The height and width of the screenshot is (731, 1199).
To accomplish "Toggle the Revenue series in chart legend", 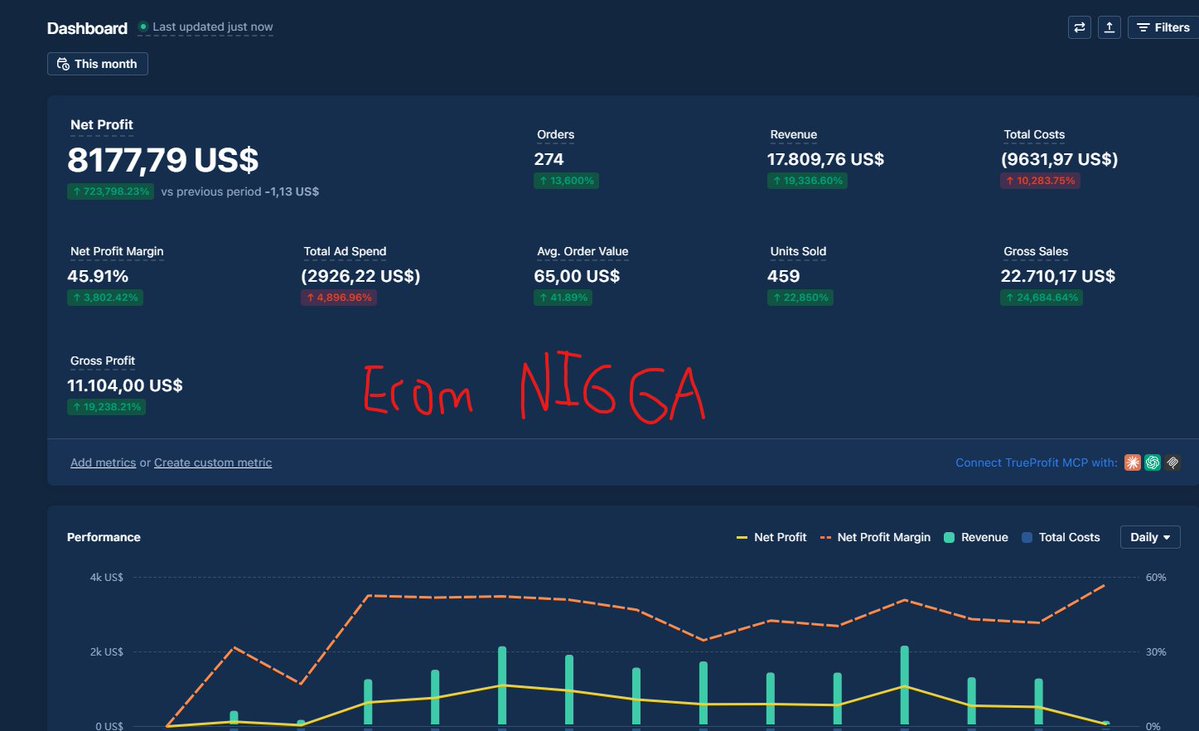I will pyautogui.click(x=976, y=538).
